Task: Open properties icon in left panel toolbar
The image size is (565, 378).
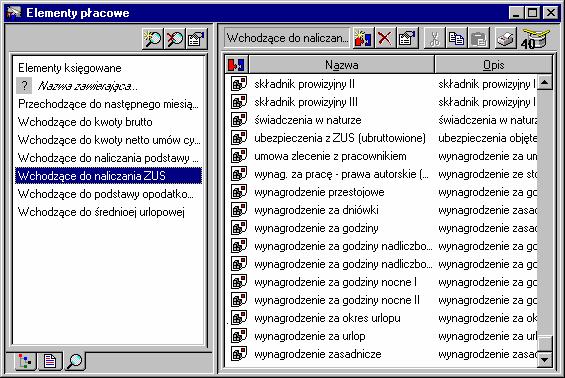Action: click(197, 38)
